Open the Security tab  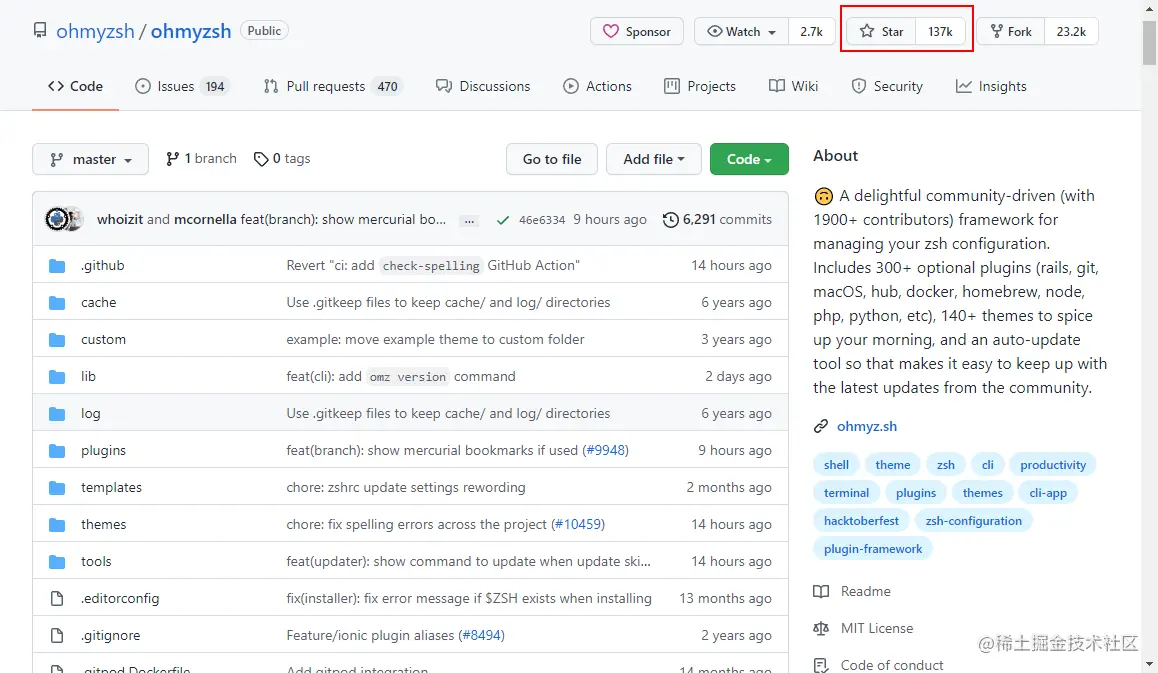(x=887, y=86)
